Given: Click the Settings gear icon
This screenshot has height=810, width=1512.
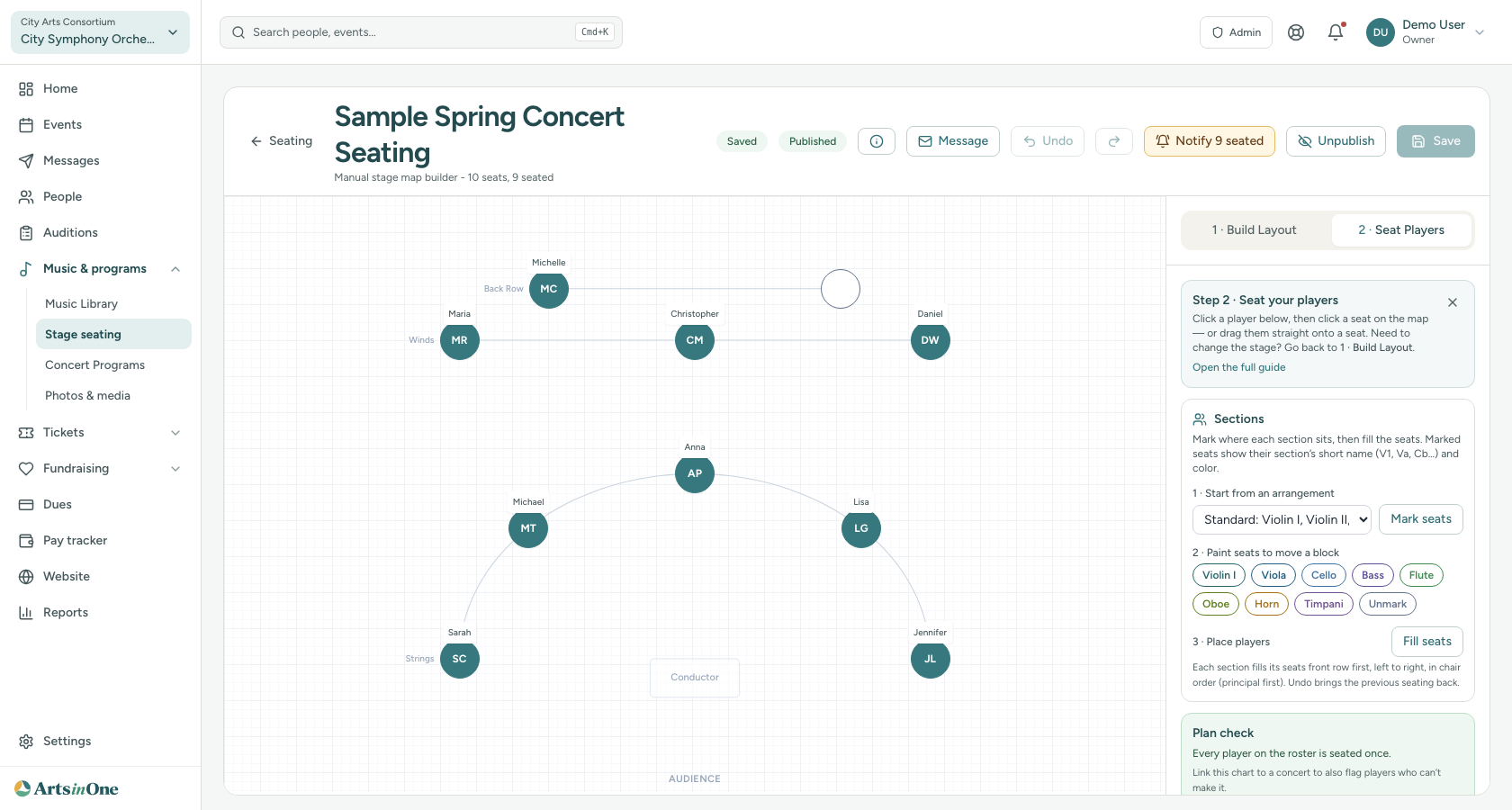Looking at the screenshot, I should [26, 742].
